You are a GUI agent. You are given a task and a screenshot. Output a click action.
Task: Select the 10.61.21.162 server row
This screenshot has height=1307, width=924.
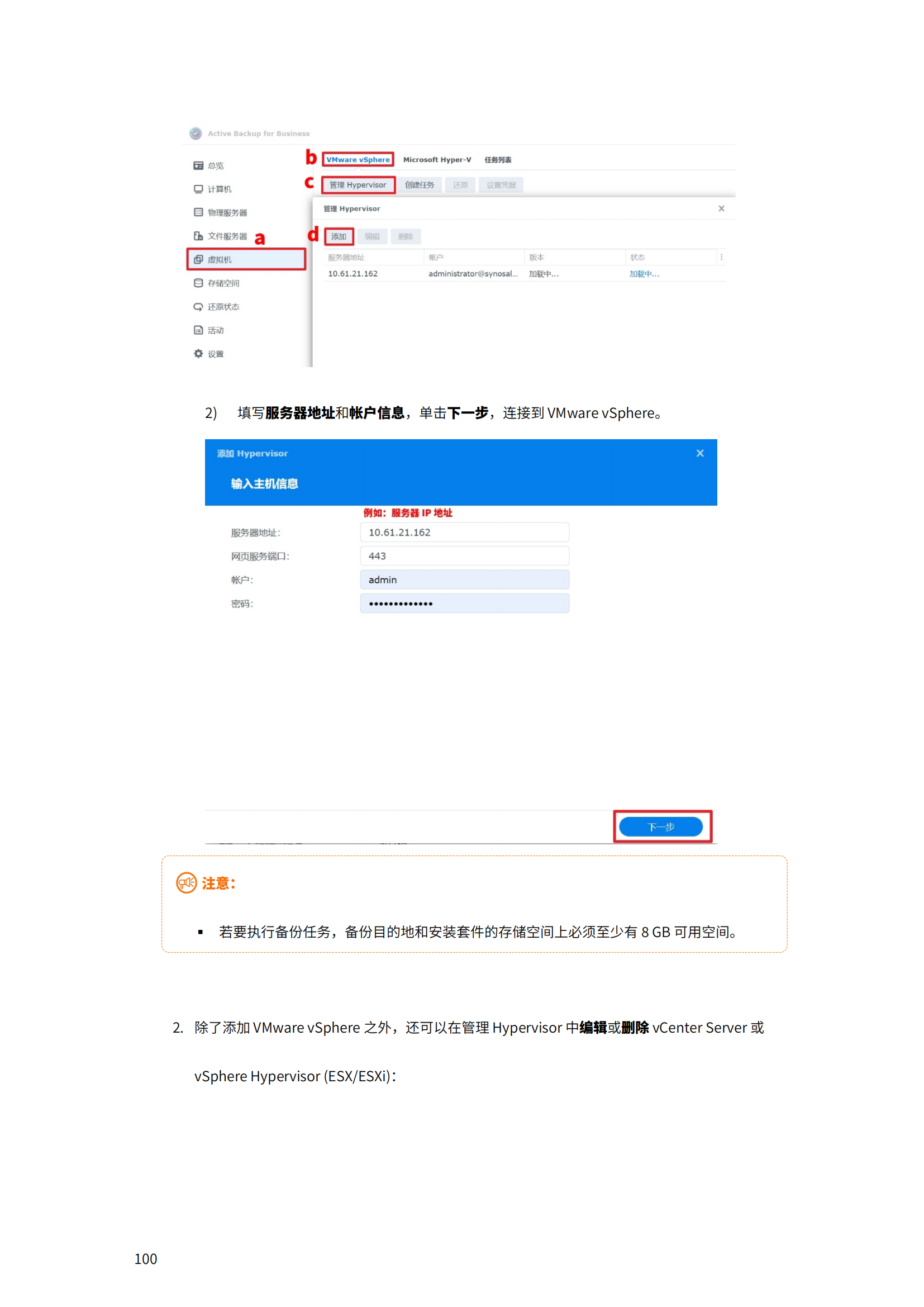pos(524,274)
